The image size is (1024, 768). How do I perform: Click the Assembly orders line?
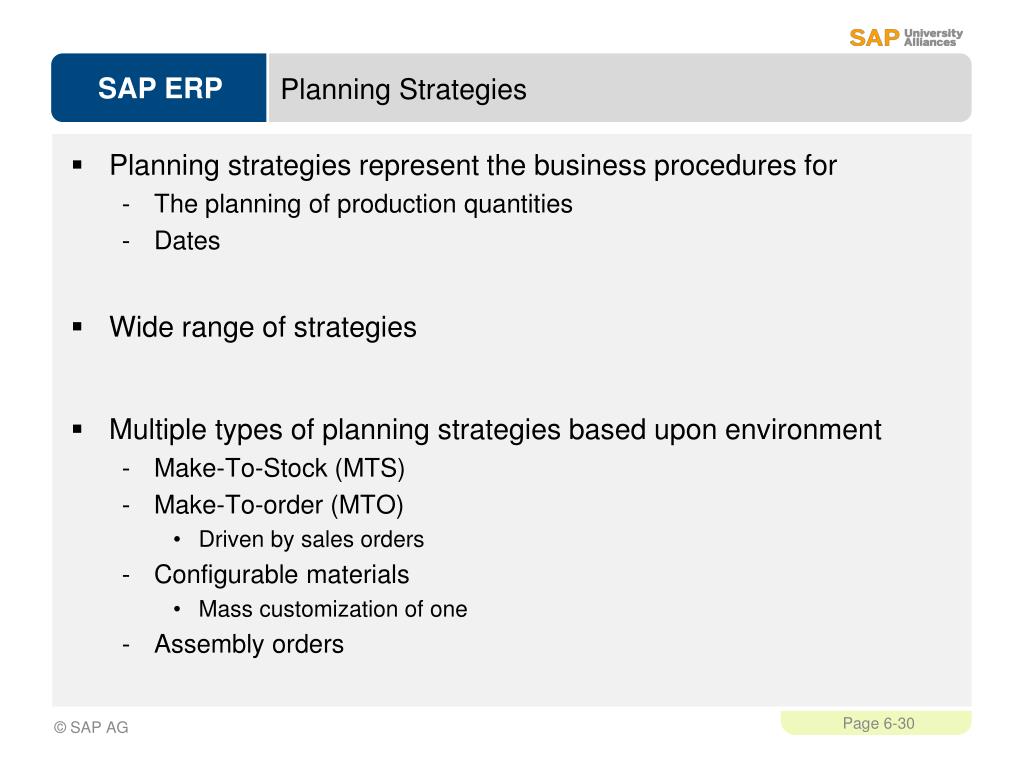tap(249, 645)
